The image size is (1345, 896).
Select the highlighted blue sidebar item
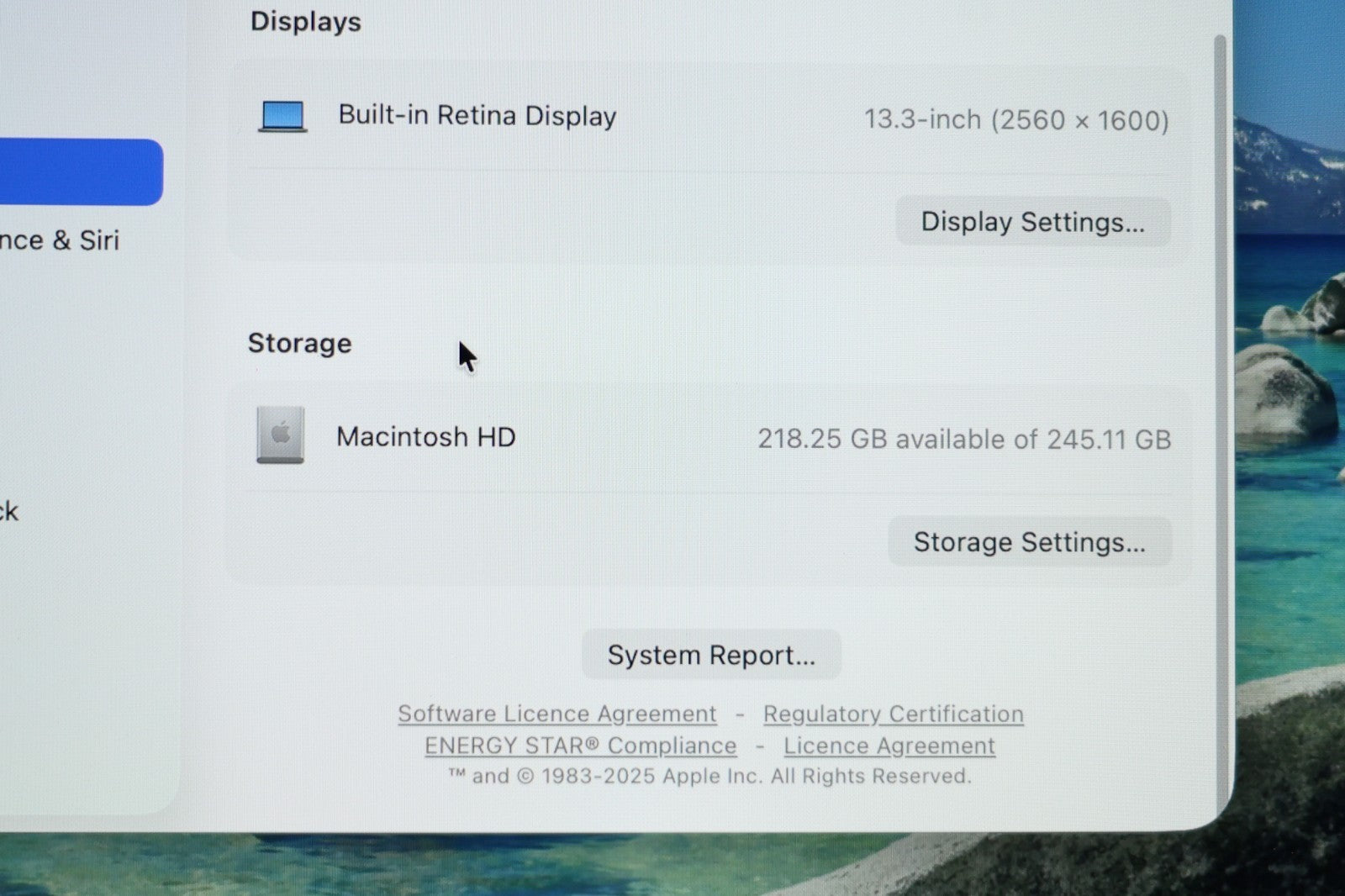pos(80,172)
